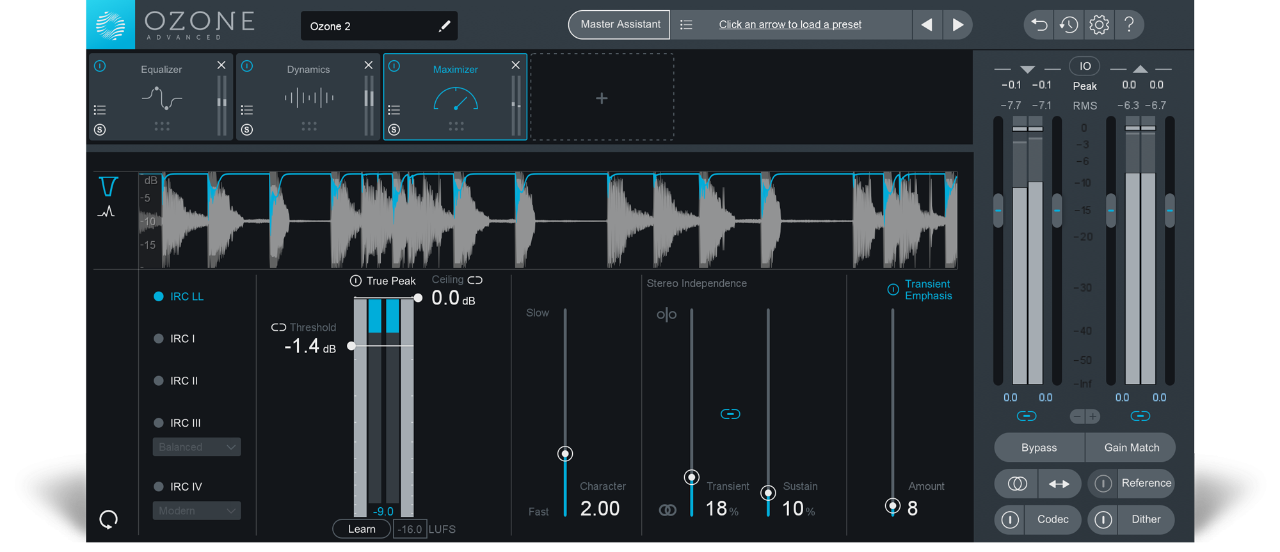Link the input gain faders
Screen dimensions: 1280x552
(1027, 416)
